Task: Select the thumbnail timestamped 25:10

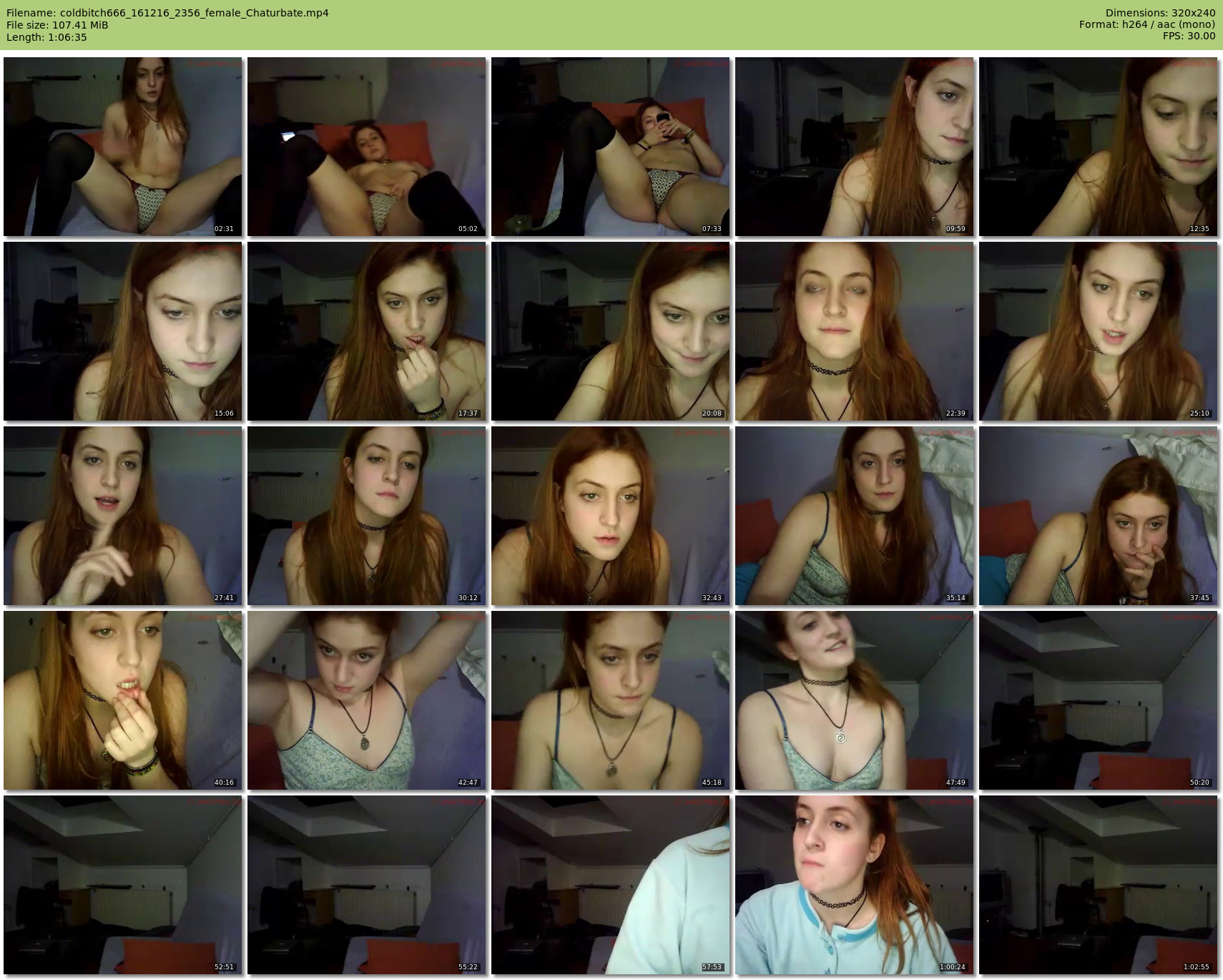Action: pos(1098,331)
